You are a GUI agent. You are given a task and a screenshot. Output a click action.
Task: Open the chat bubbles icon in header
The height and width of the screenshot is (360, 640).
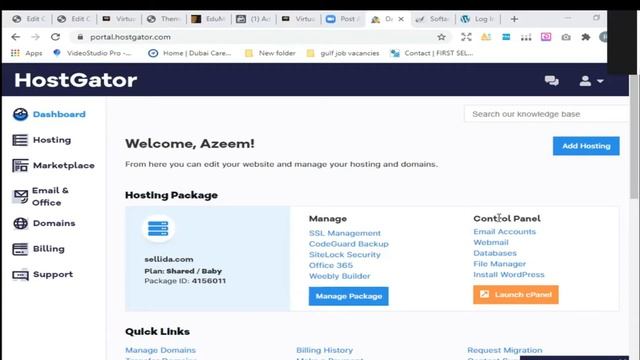[x=552, y=81]
